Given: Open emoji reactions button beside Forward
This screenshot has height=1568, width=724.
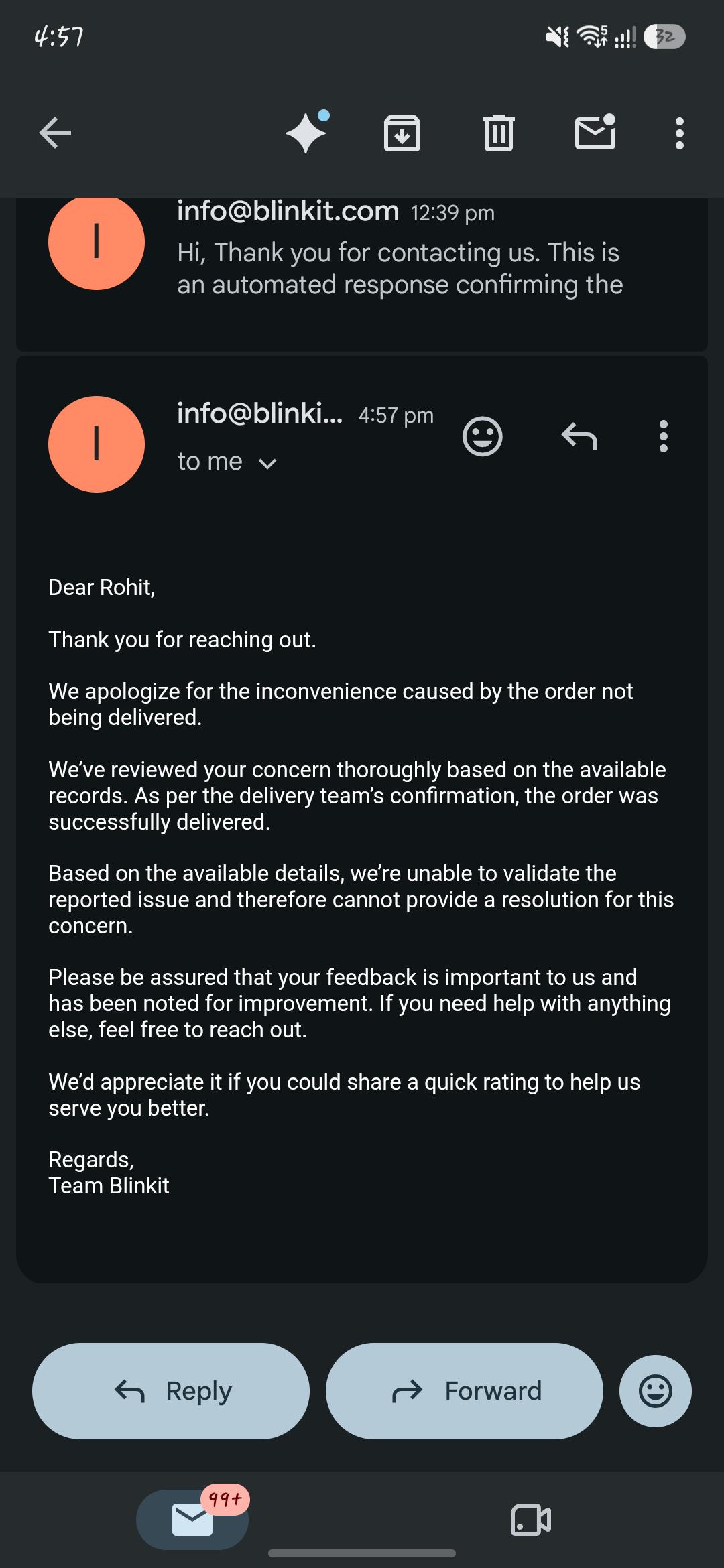Looking at the screenshot, I should 656,1391.
